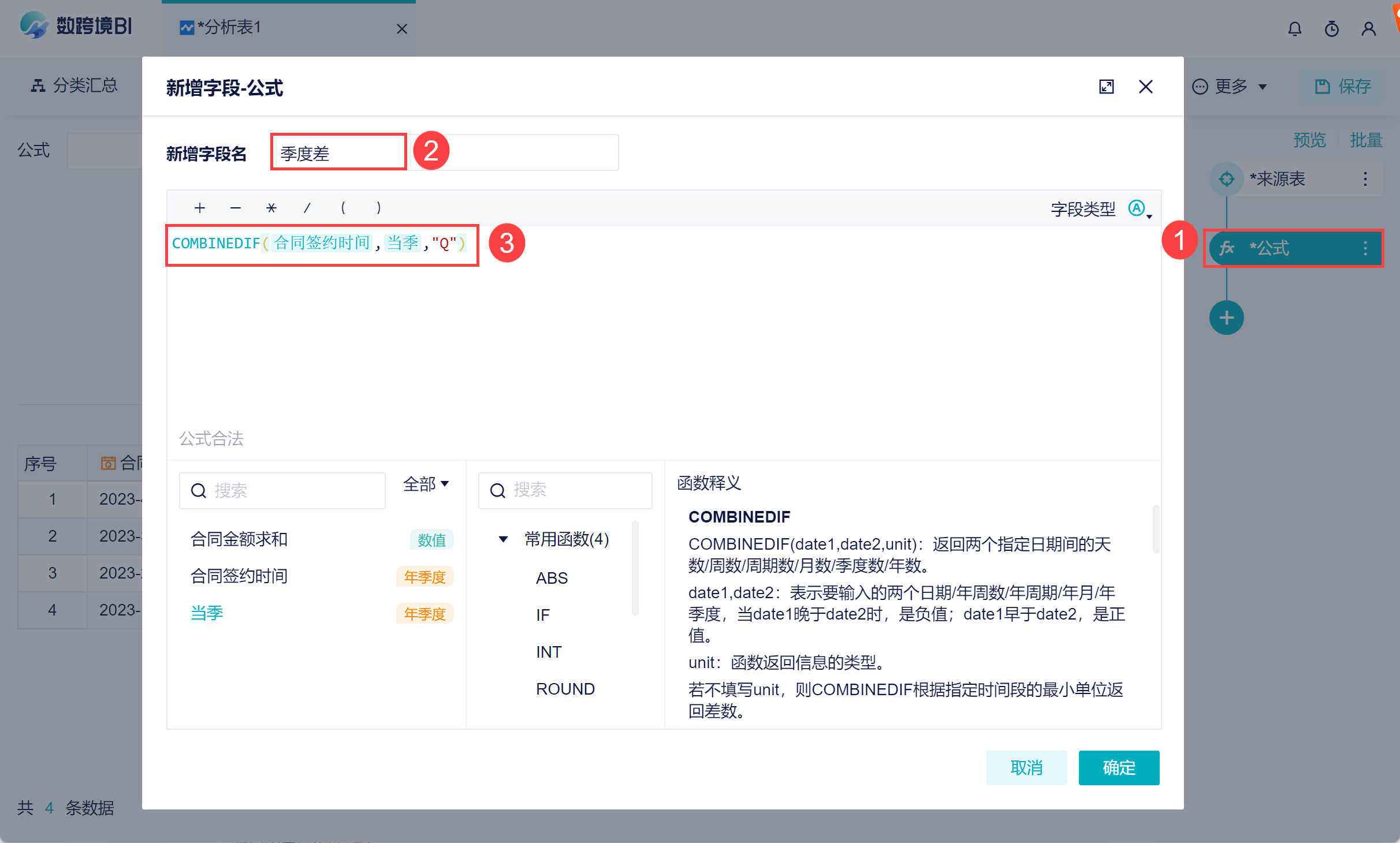Click the 确定 button
This screenshot has height=843, width=1400.
(1119, 768)
